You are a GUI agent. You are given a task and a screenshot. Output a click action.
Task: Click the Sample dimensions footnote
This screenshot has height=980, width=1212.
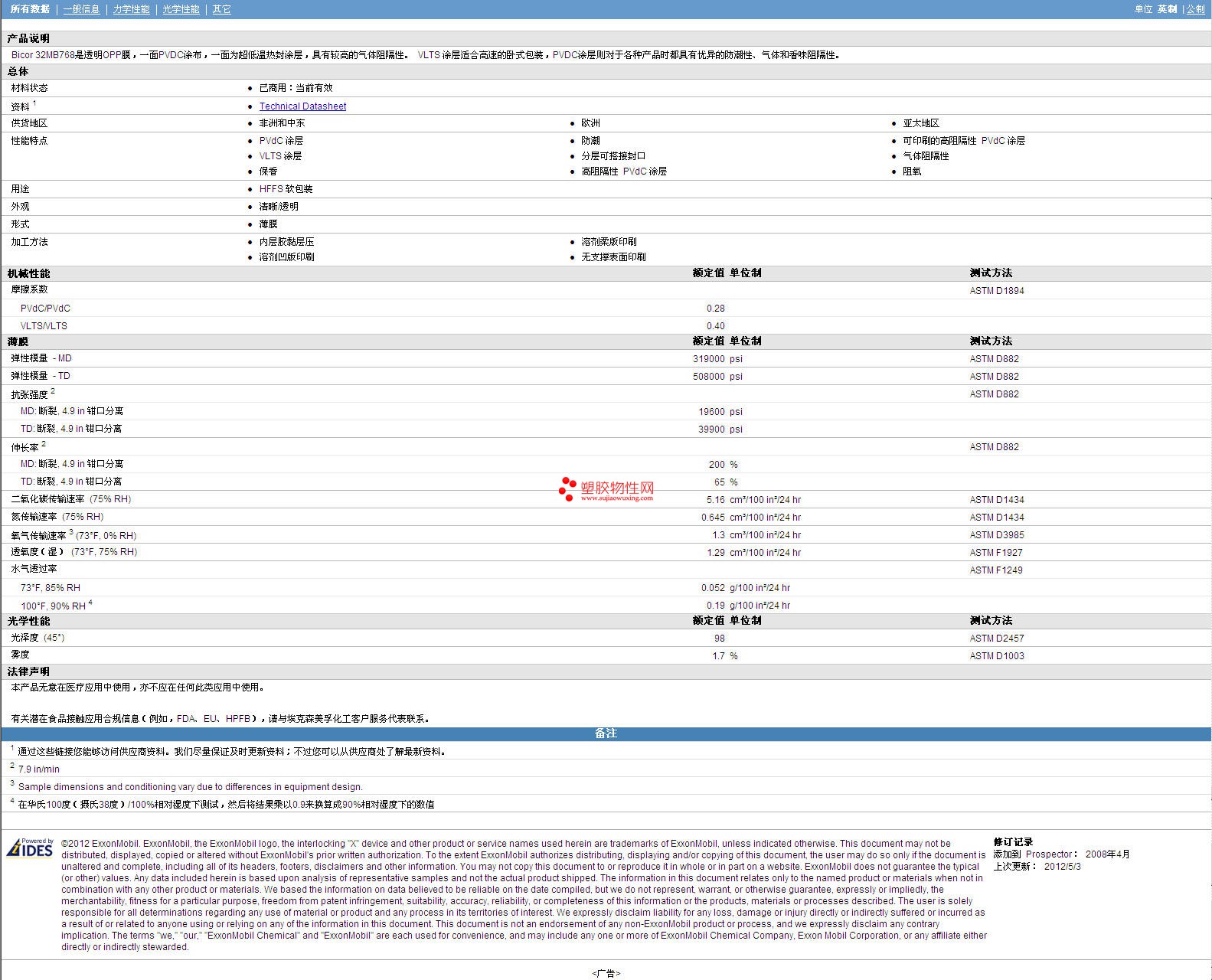[x=191, y=787]
